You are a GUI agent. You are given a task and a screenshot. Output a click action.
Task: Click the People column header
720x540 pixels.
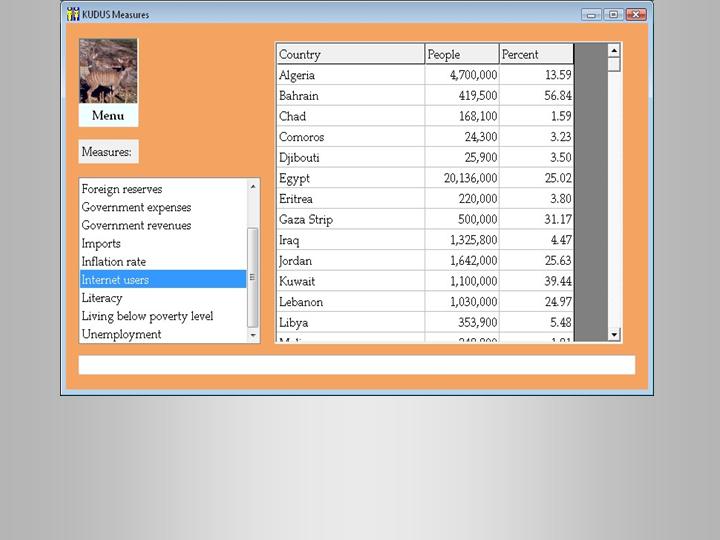[x=461, y=54]
